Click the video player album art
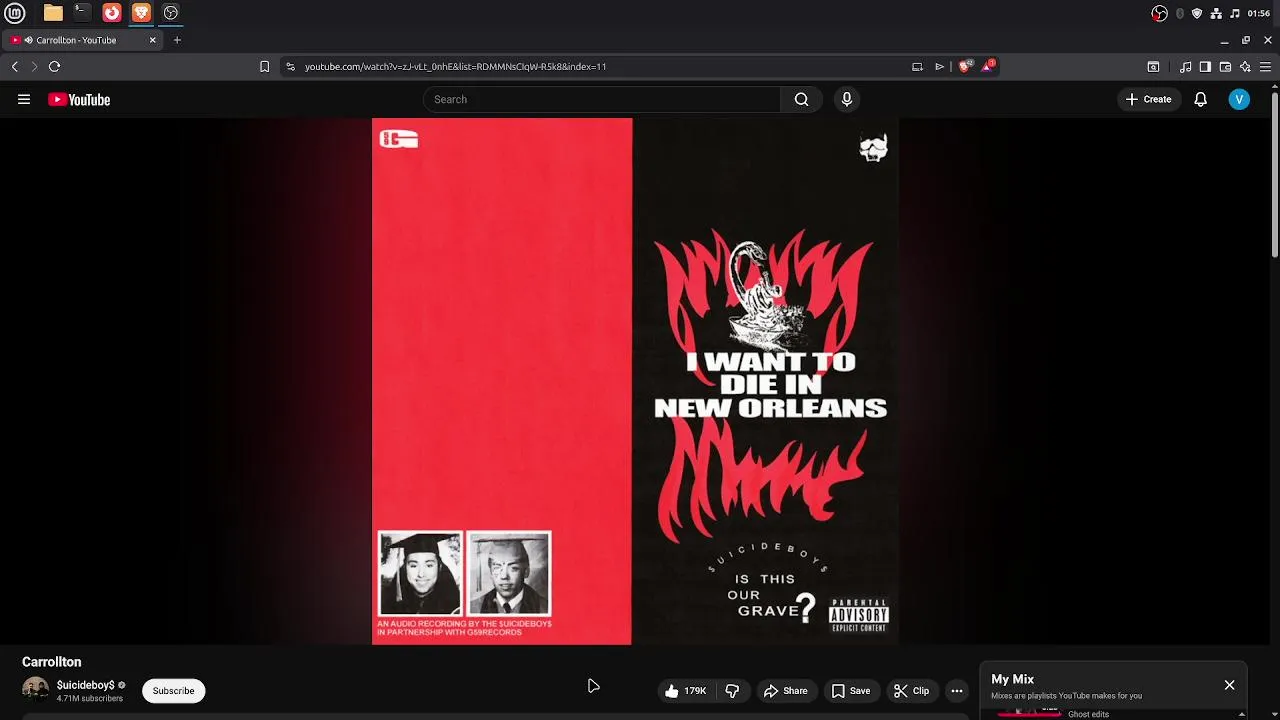The height and width of the screenshot is (720, 1280). pos(635,381)
